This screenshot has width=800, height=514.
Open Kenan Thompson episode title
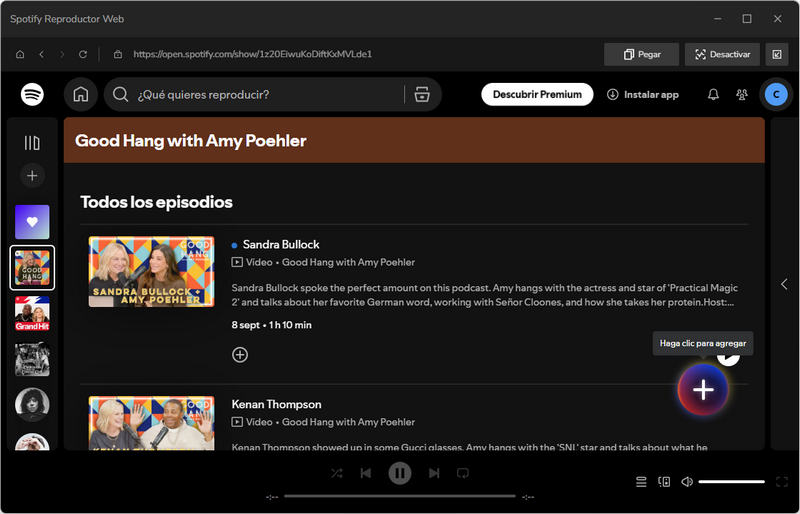tap(277, 404)
